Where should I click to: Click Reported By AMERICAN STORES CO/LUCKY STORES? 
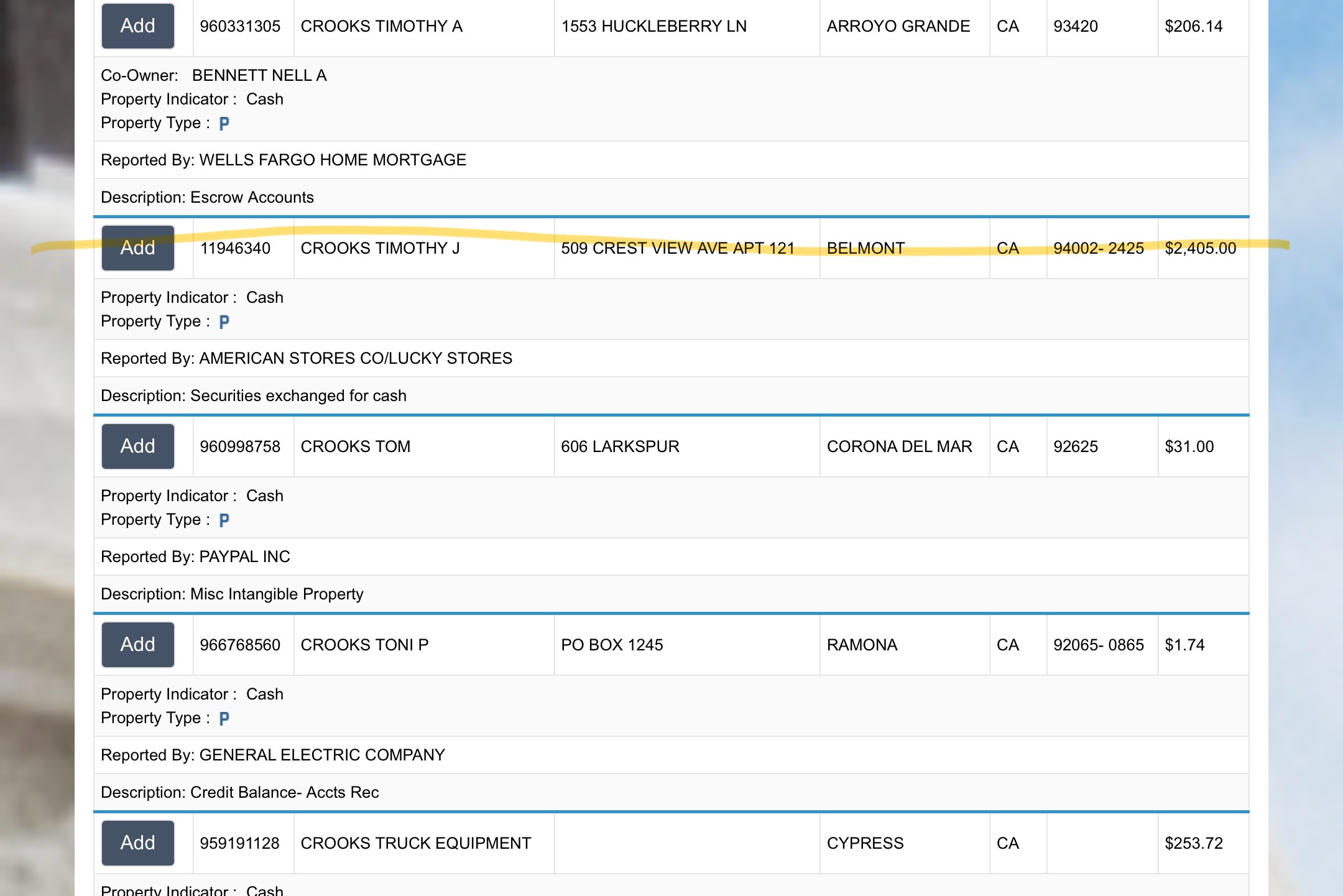pyautogui.click(x=356, y=358)
